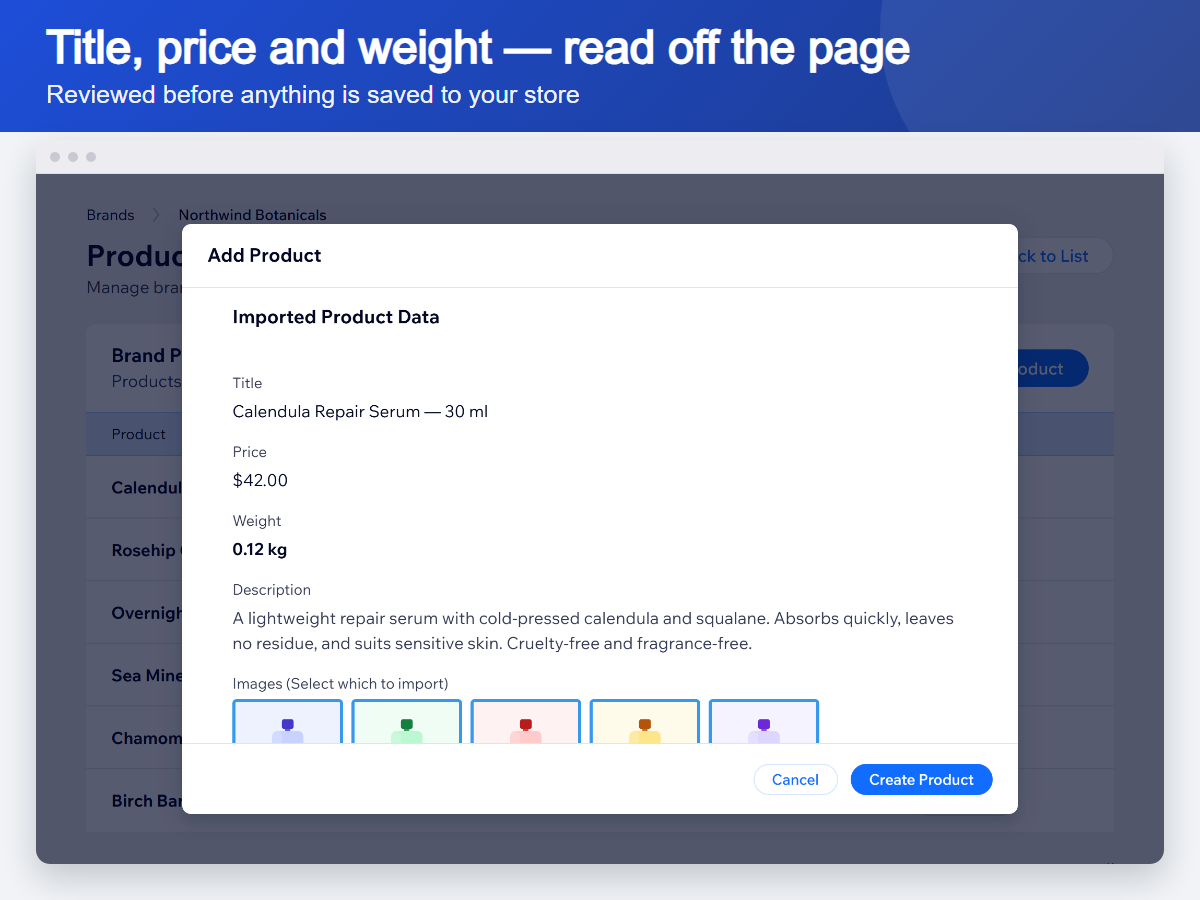Select the Overnight product row
This screenshot has height=900, width=1200.
134,613
